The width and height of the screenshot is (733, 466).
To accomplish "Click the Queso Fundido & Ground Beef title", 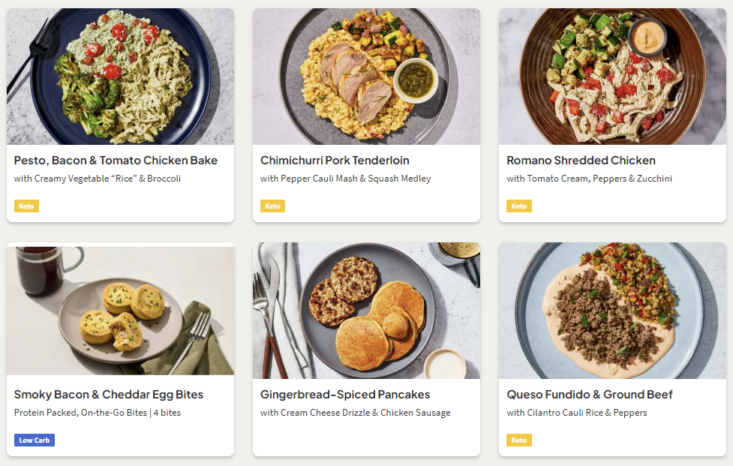I will click(x=589, y=394).
